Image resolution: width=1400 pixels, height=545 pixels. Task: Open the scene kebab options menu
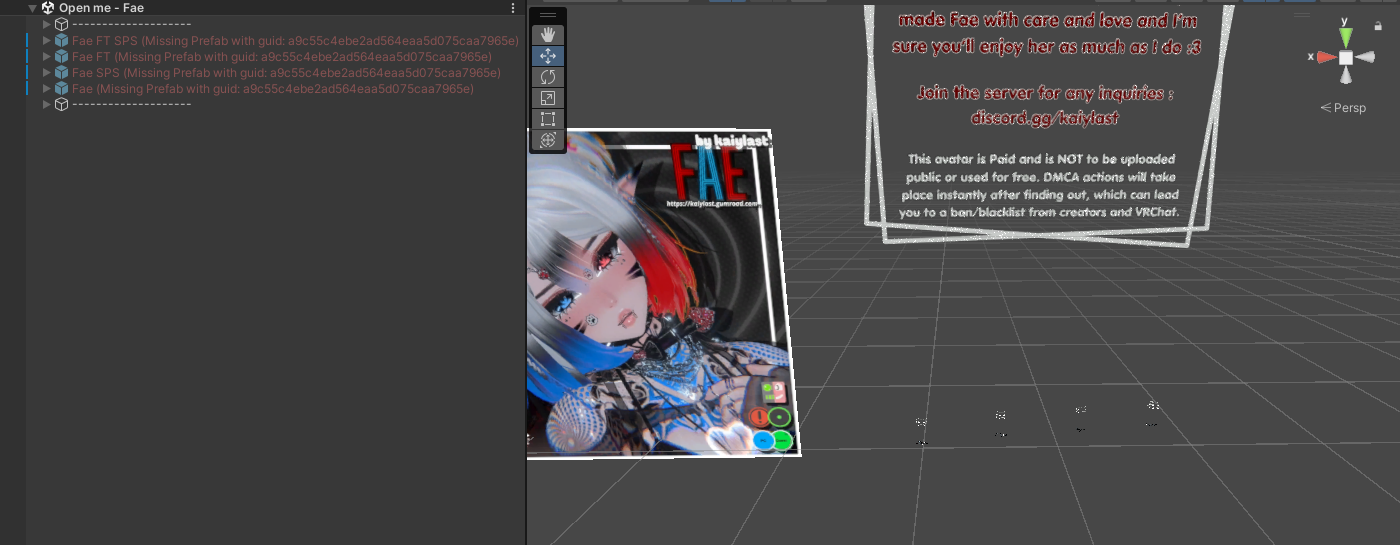pyautogui.click(x=513, y=8)
